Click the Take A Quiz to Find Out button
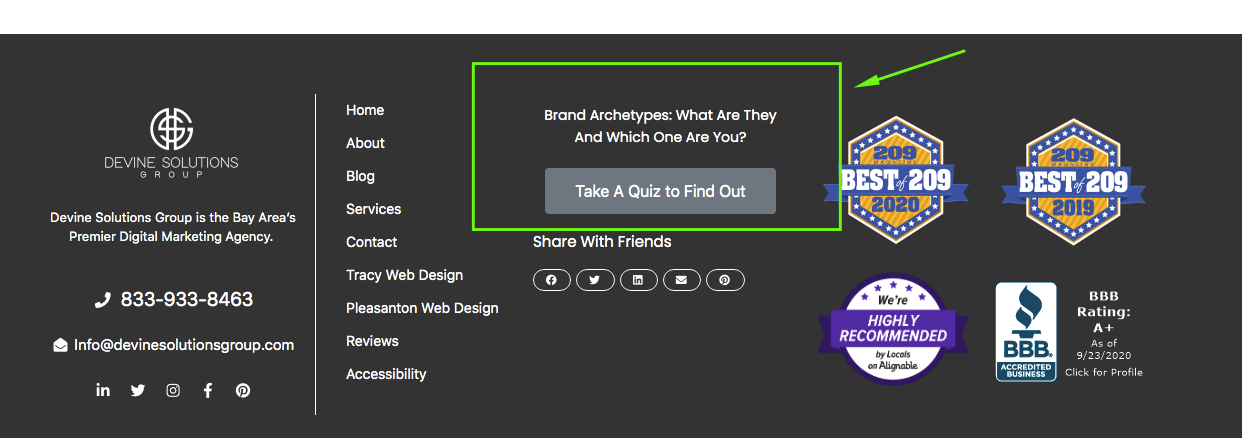 [660, 191]
